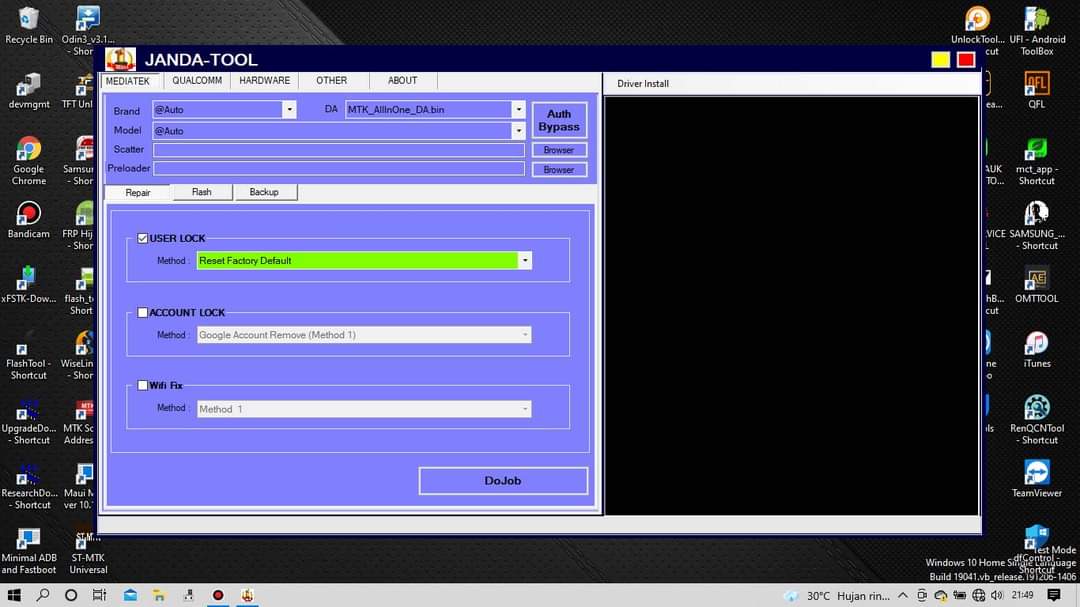Viewport: 1080px width, 607px height.
Task: Open the UnlockTool shortcut icon
Action: (x=977, y=31)
